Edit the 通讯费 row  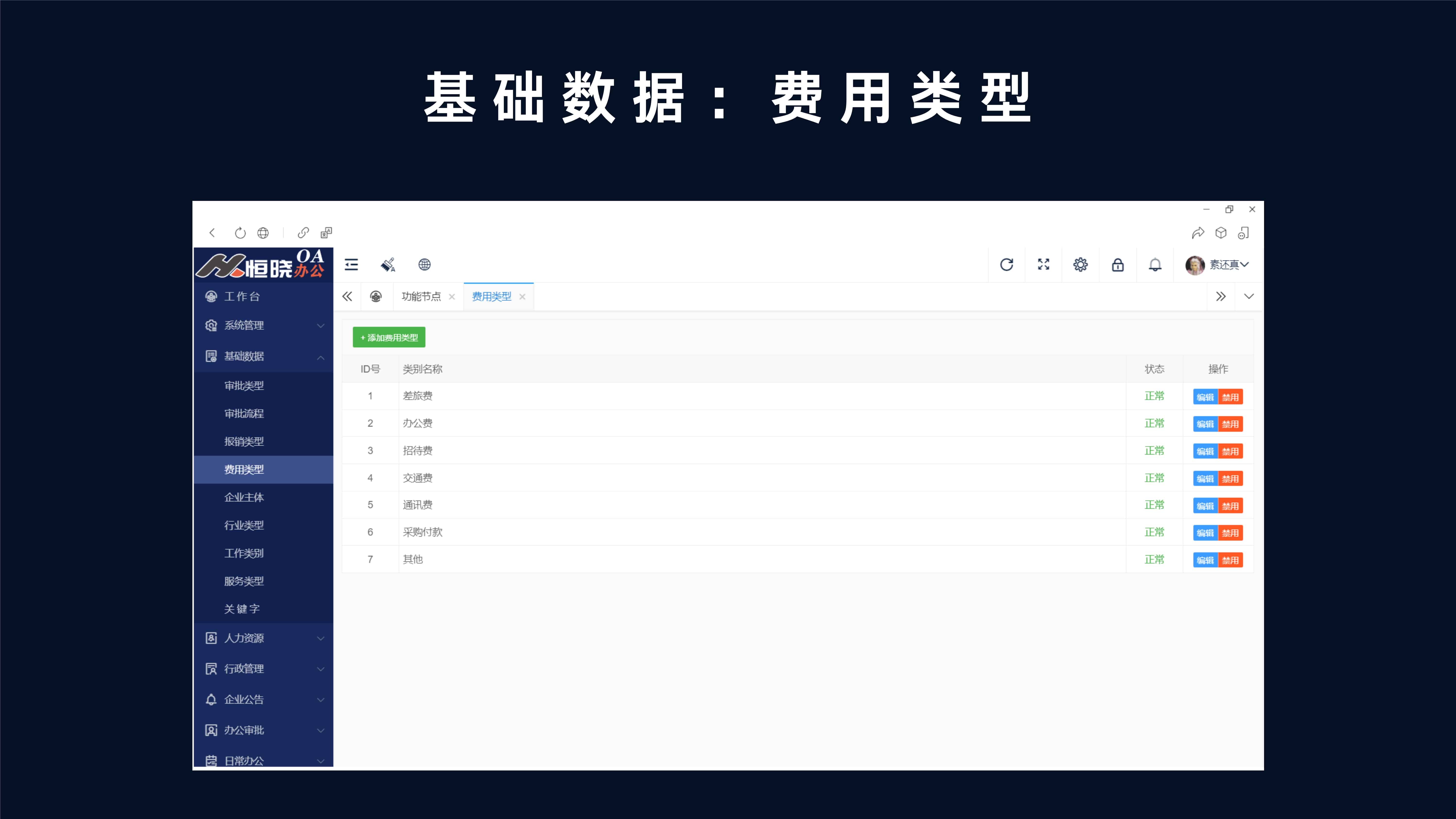[1205, 506]
